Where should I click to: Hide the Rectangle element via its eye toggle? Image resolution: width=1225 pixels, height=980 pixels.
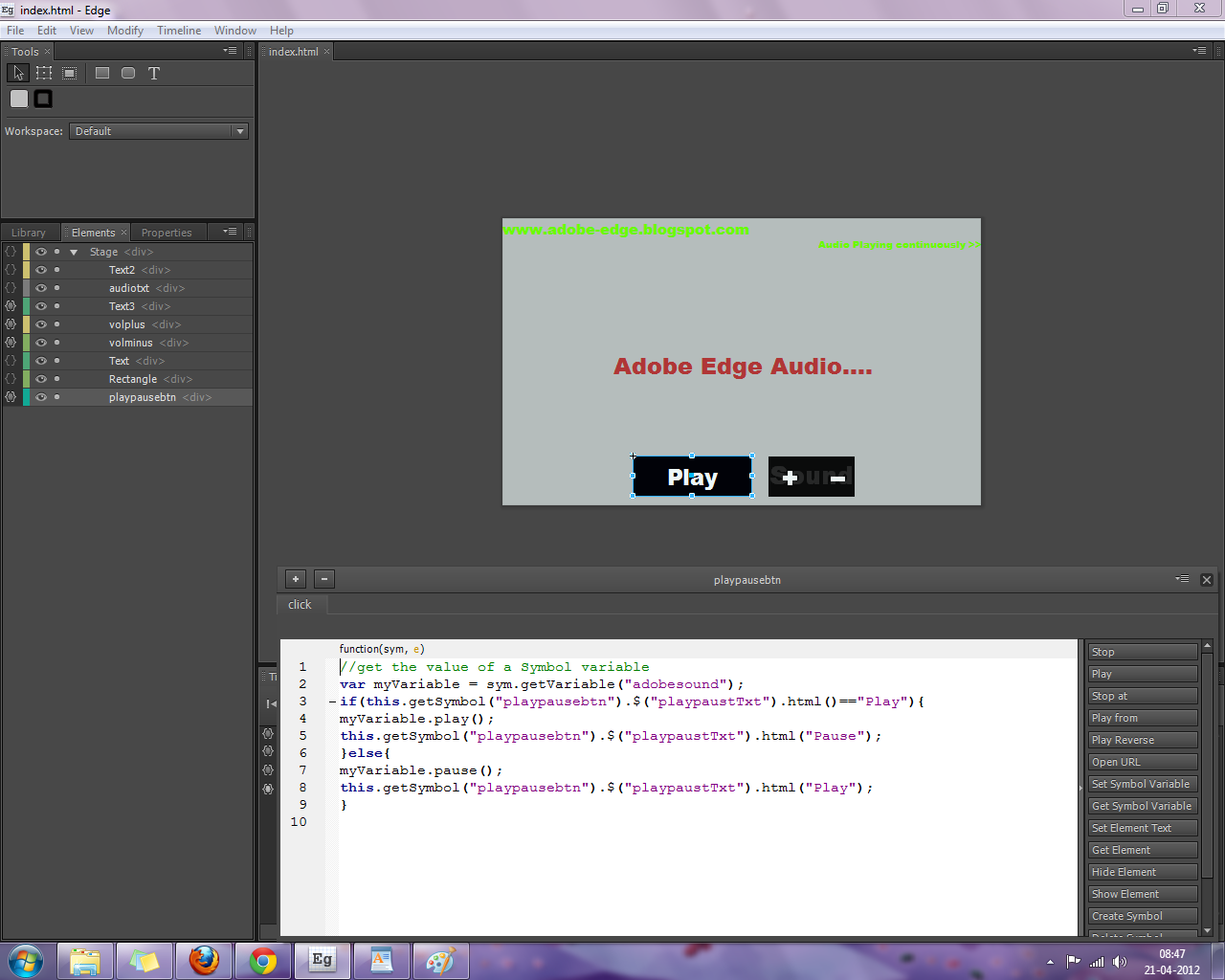40,379
